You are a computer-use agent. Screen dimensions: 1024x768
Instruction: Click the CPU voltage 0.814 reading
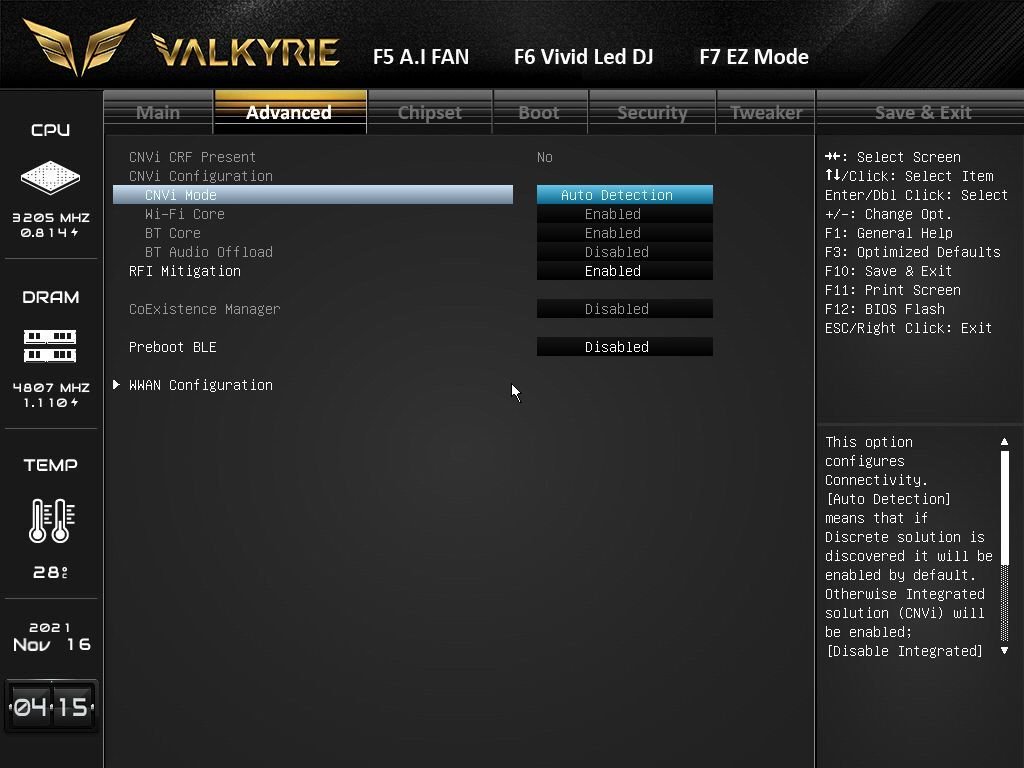coord(50,232)
